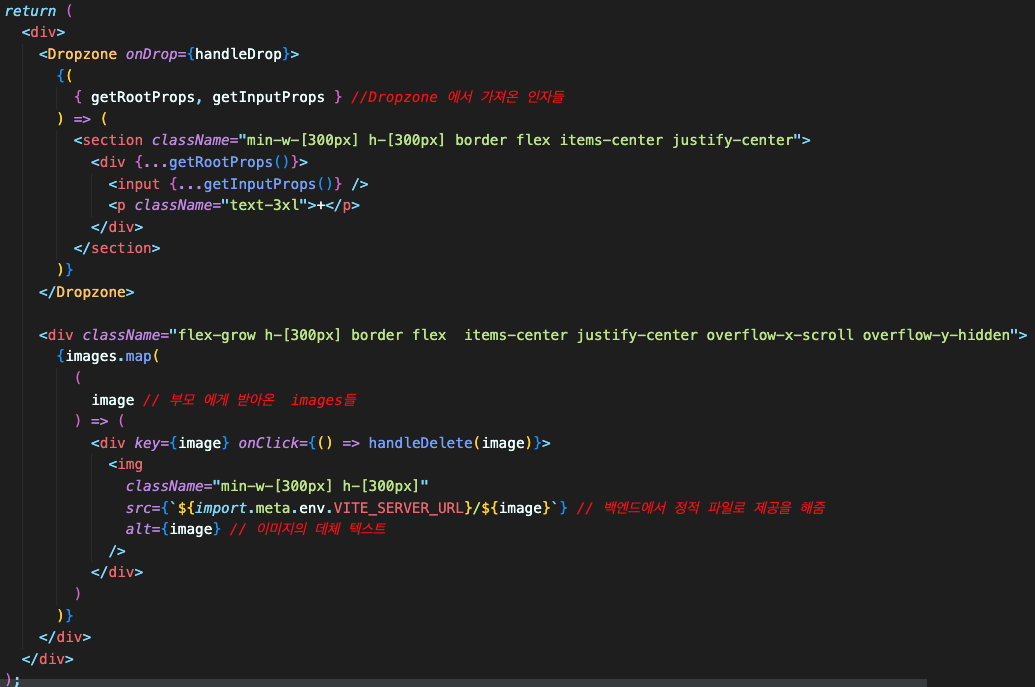Click the horizontal scrollbar at bottom
The image size is (1035, 687).
[463, 683]
